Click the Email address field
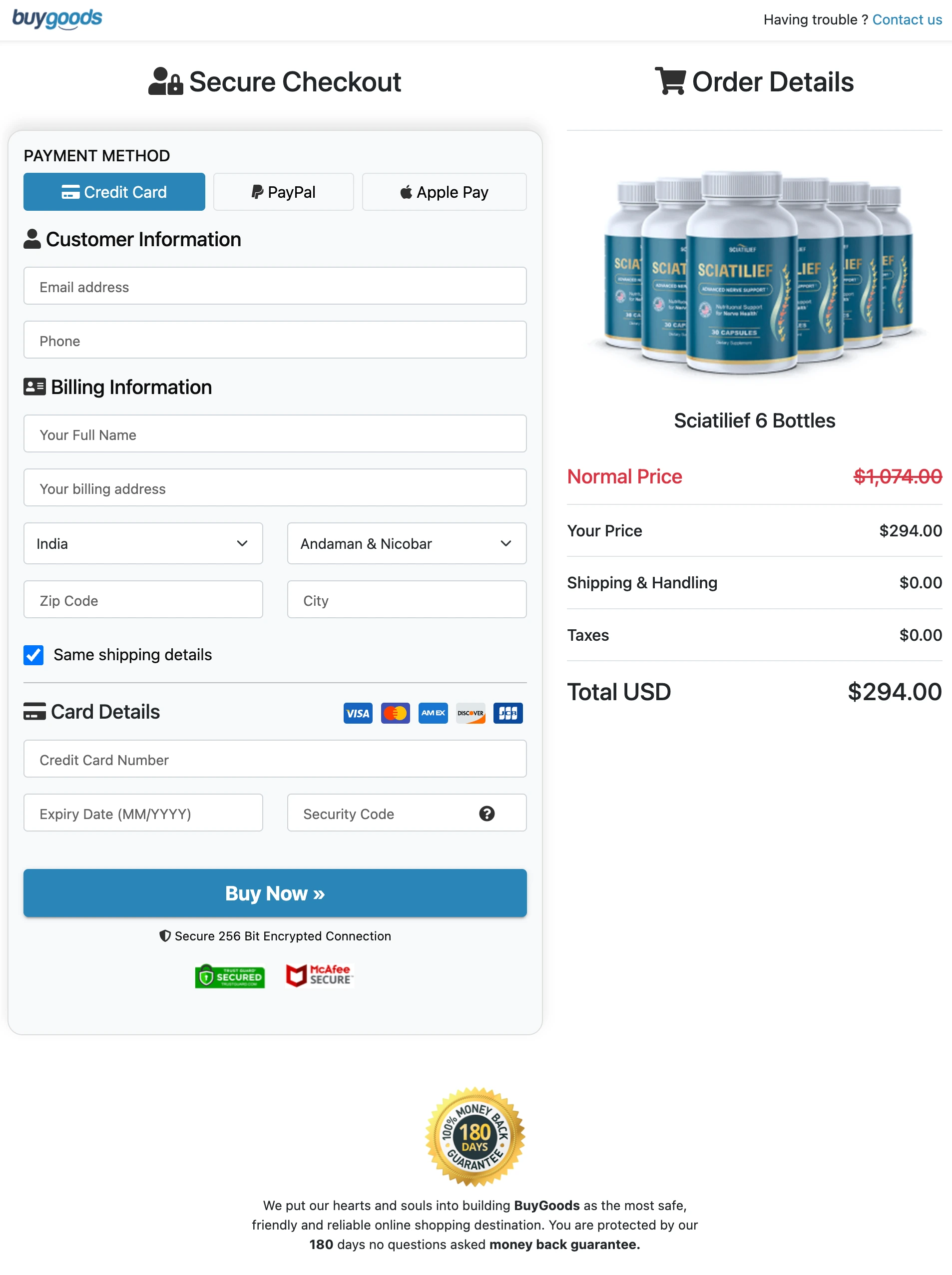The height and width of the screenshot is (1275, 952). tap(275, 286)
